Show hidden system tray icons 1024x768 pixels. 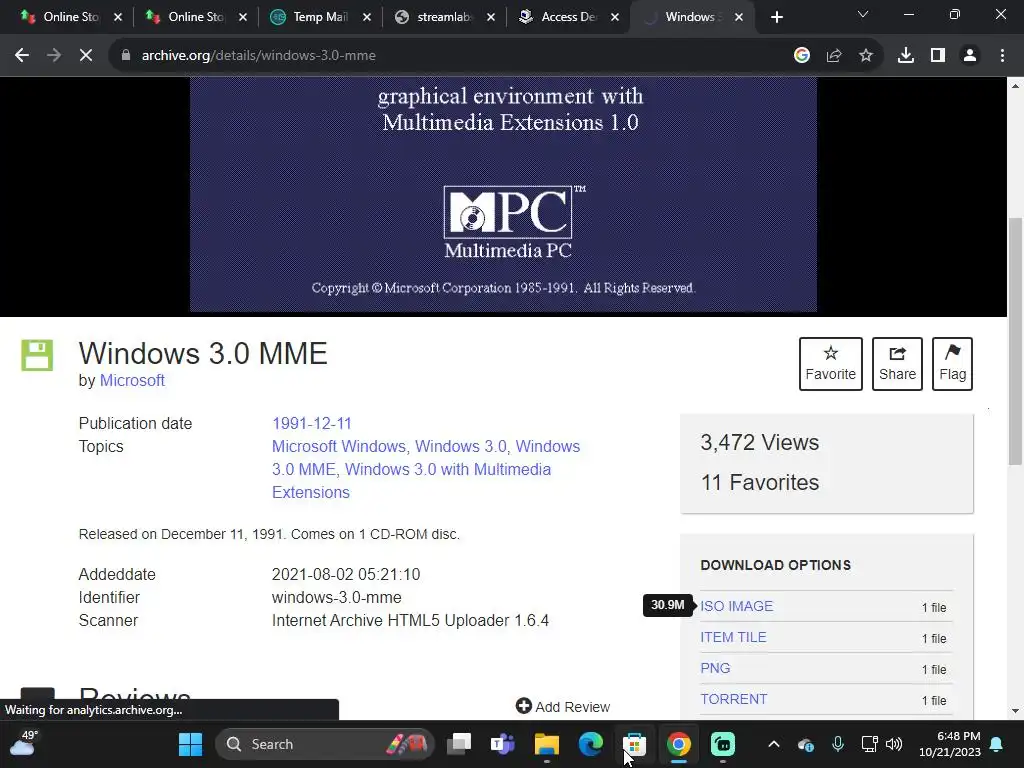tap(774, 744)
